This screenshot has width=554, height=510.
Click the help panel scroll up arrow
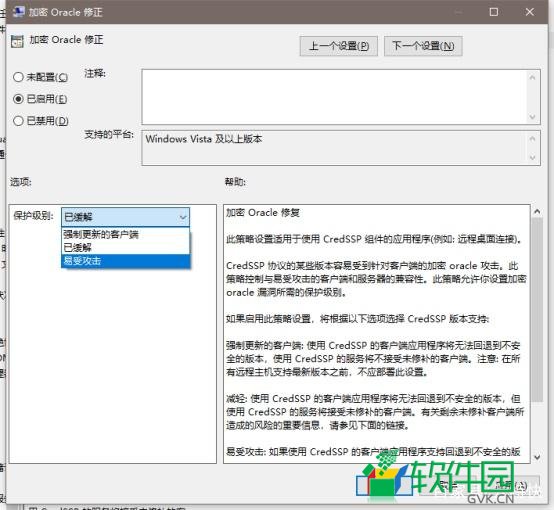(537, 211)
